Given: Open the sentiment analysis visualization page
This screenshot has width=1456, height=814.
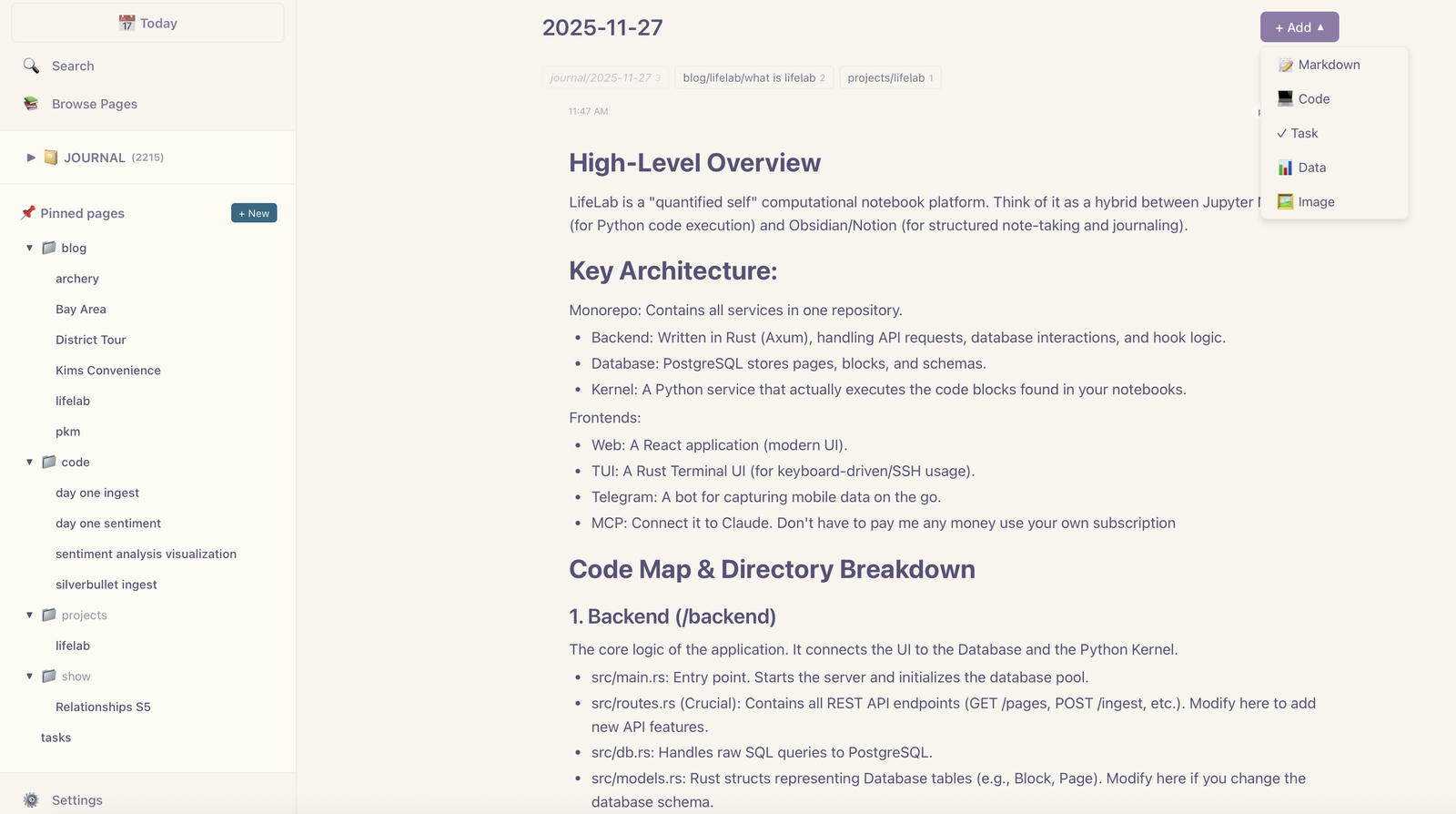Looking at the screenshot, I should [x=146, y=554].
